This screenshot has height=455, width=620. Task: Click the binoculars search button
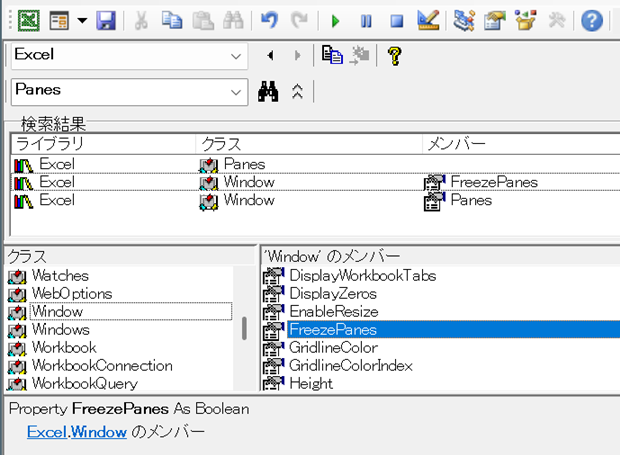267,91
